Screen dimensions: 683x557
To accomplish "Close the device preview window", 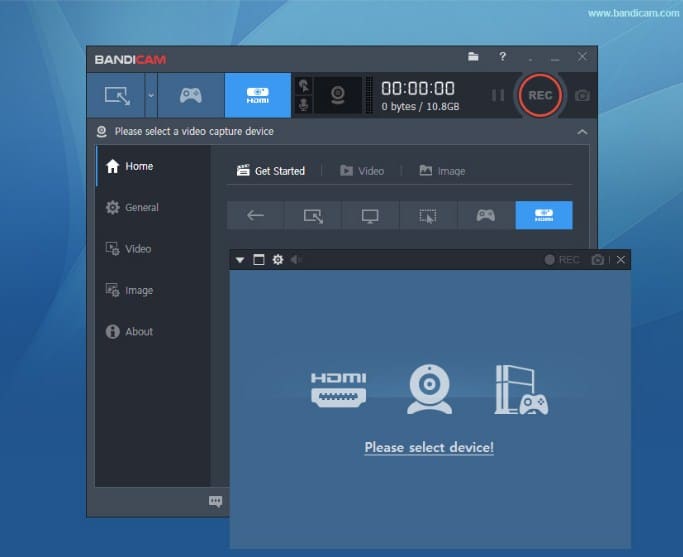I will pos(621,260).
